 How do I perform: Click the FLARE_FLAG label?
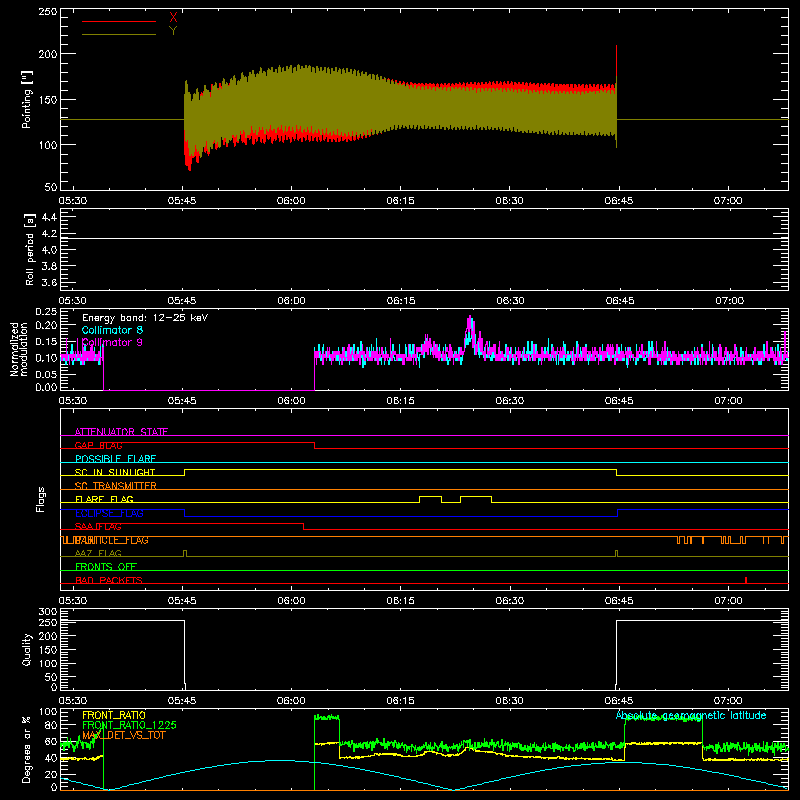[x=104, y=499]
